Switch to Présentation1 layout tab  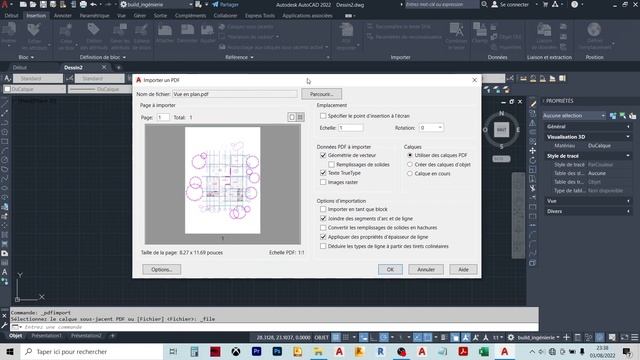(x=46, y=336)
